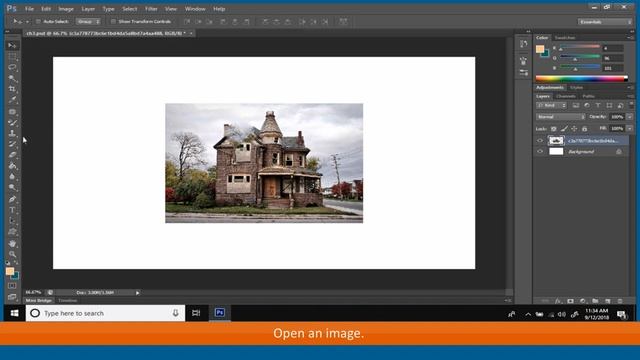640x360 pixels.
Task: Select the Eraser tool
Action: (x=12, y=155)
